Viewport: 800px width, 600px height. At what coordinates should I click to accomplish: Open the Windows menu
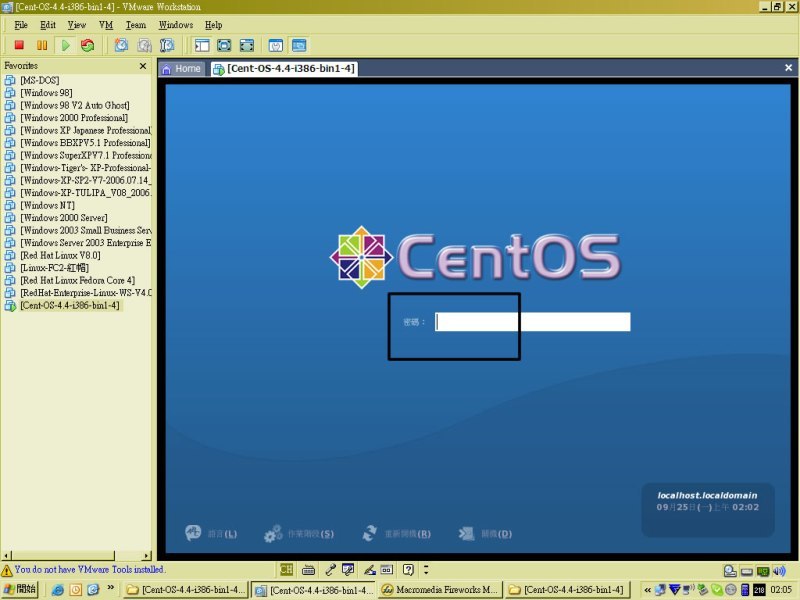click(x=176, y=24)
